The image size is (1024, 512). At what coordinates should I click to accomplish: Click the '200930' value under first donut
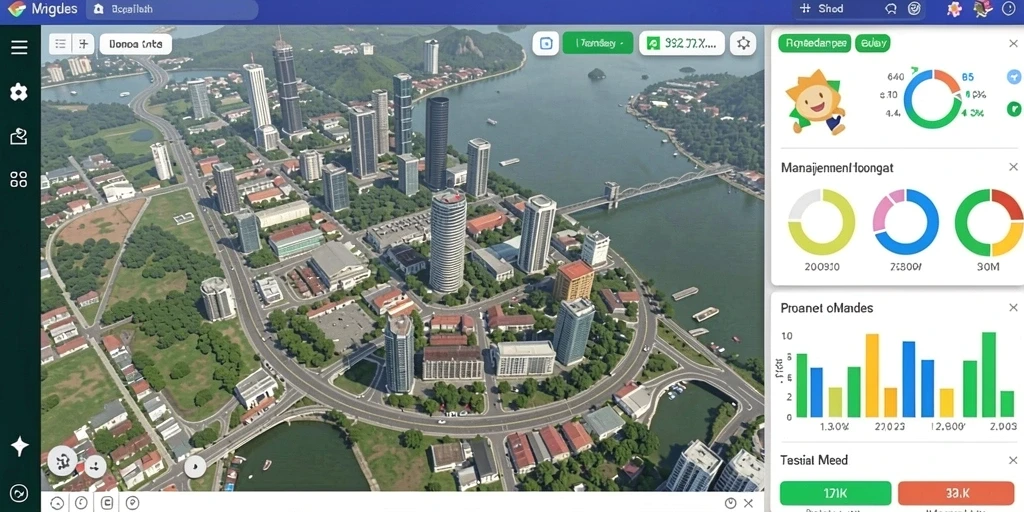pyautogui.click(x=822, y=267)
